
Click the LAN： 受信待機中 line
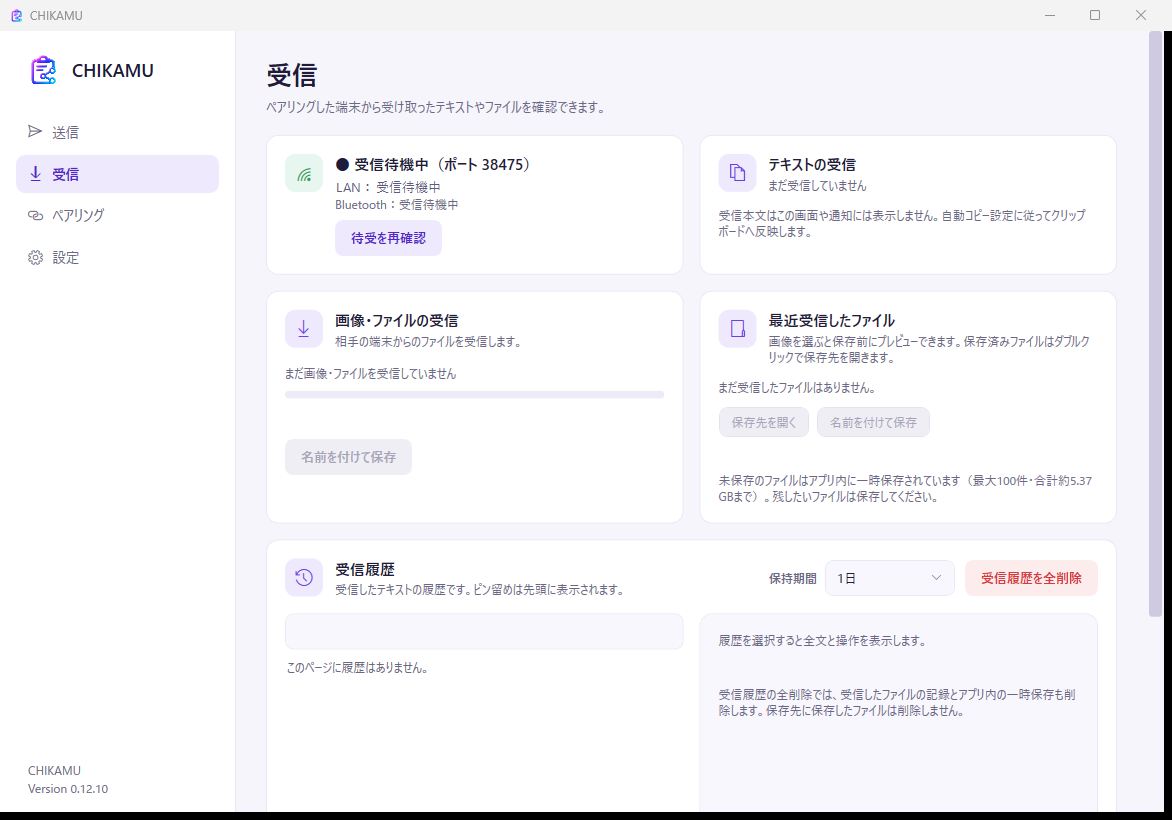point(388,188)
